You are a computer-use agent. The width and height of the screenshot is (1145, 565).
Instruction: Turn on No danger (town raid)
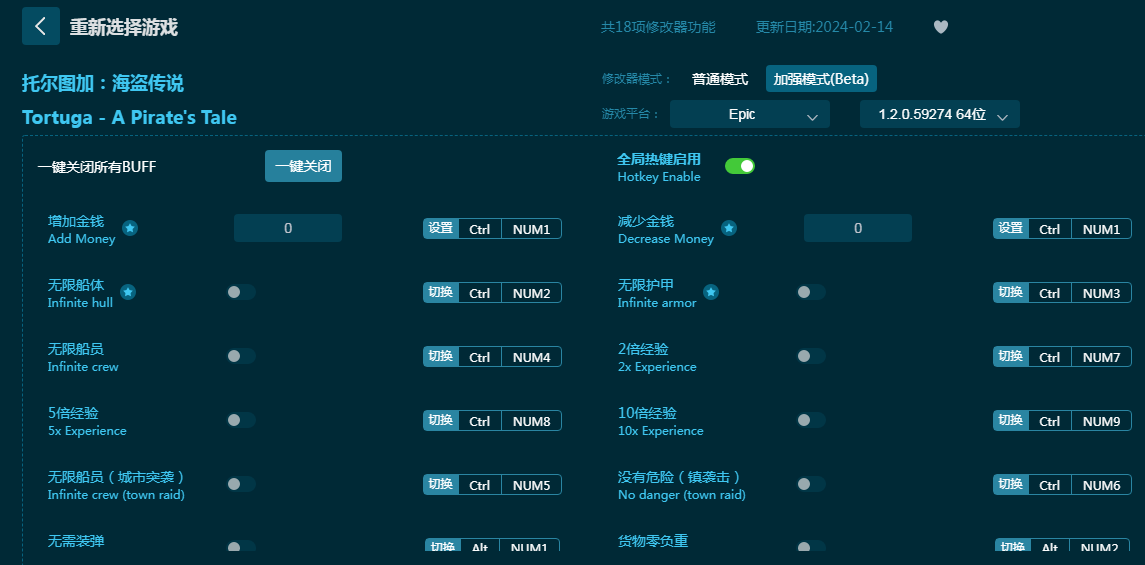click(810, 484)
